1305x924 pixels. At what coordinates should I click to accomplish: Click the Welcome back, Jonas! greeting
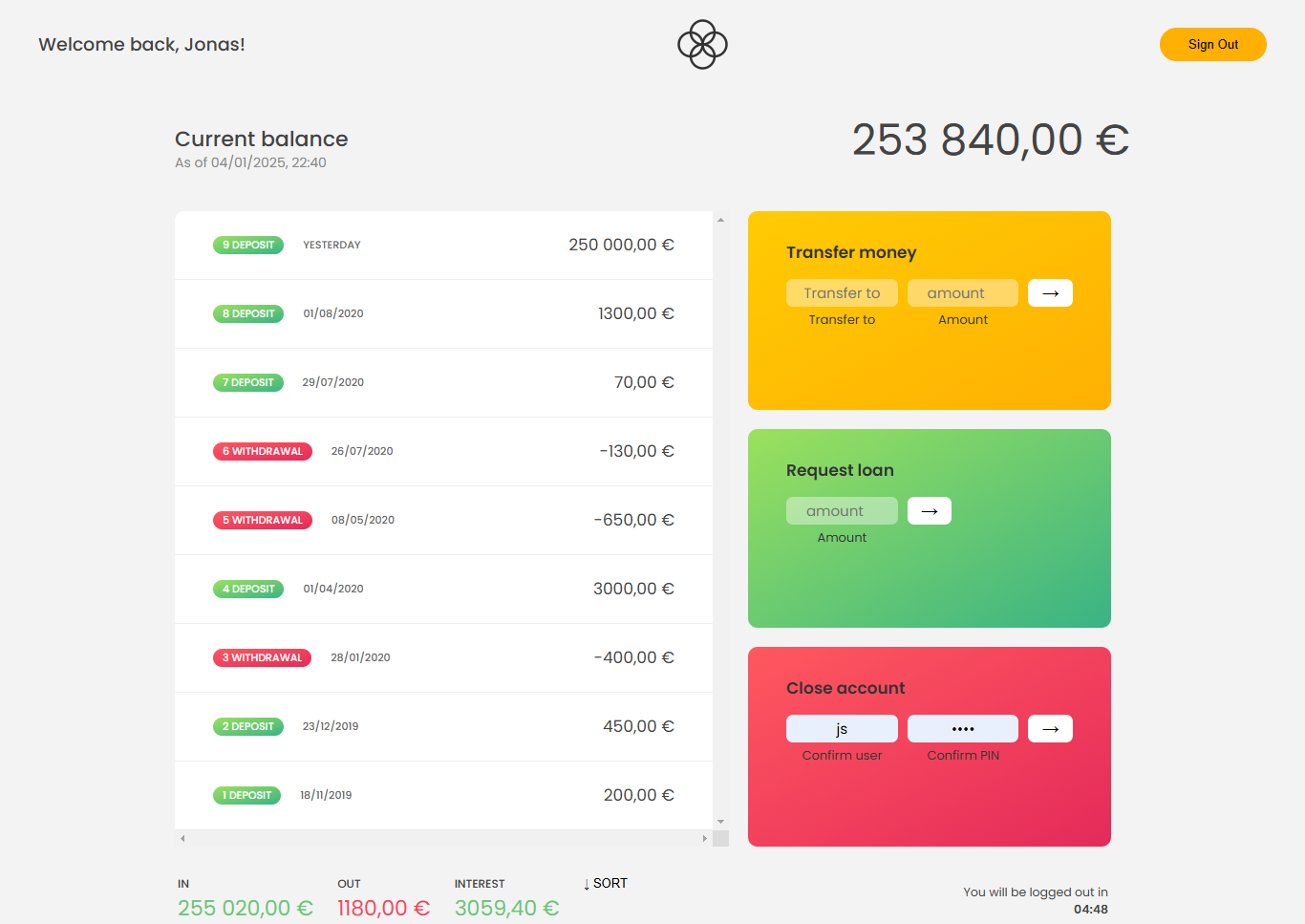pos(141,44)
